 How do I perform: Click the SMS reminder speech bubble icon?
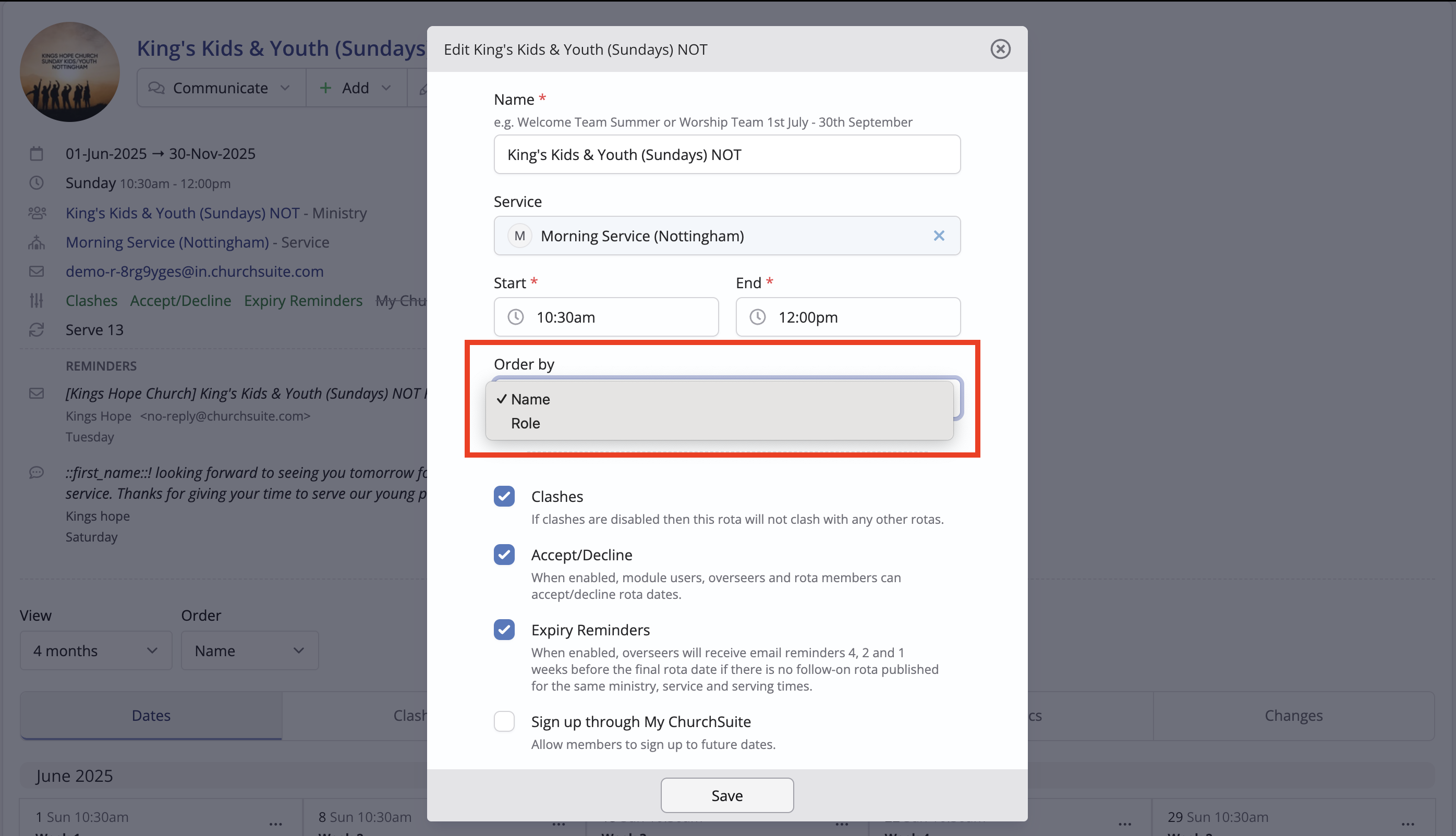[x=36, y=472]
